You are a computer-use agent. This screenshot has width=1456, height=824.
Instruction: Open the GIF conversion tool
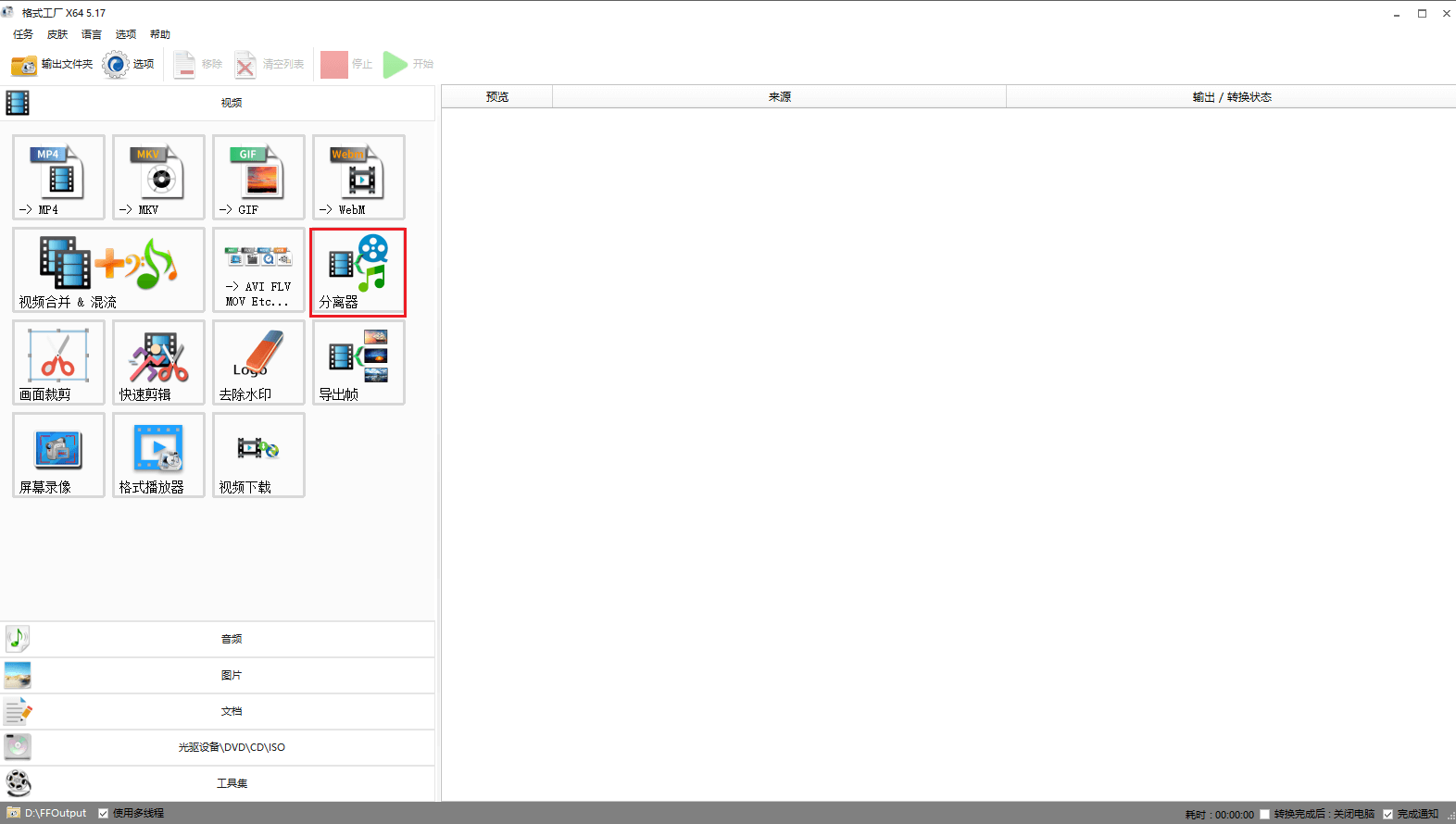click(258, 177)
